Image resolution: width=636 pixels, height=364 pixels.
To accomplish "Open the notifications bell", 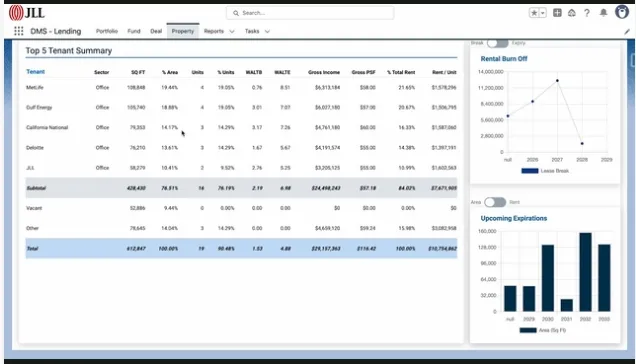I will [604, 13].
